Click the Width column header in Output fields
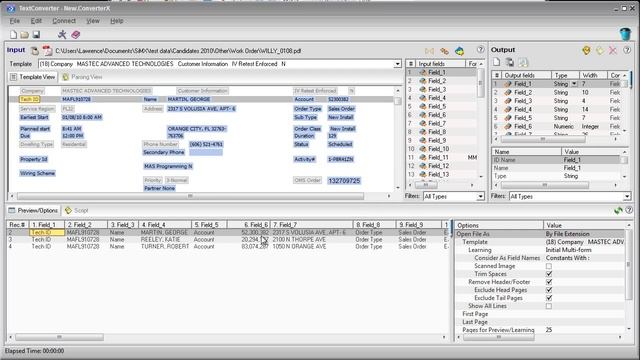Image resolution: width=640 pixels, height=360 pixels. 593,75
